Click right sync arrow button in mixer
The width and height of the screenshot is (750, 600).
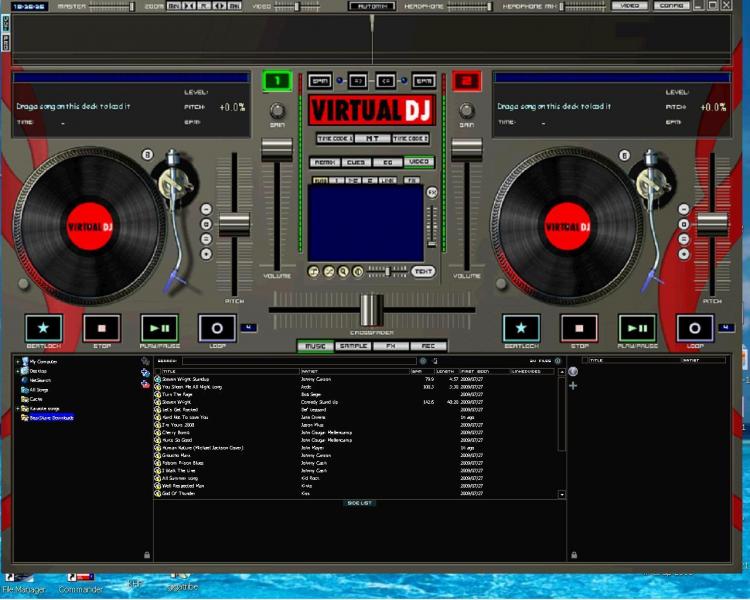[386, 81]
